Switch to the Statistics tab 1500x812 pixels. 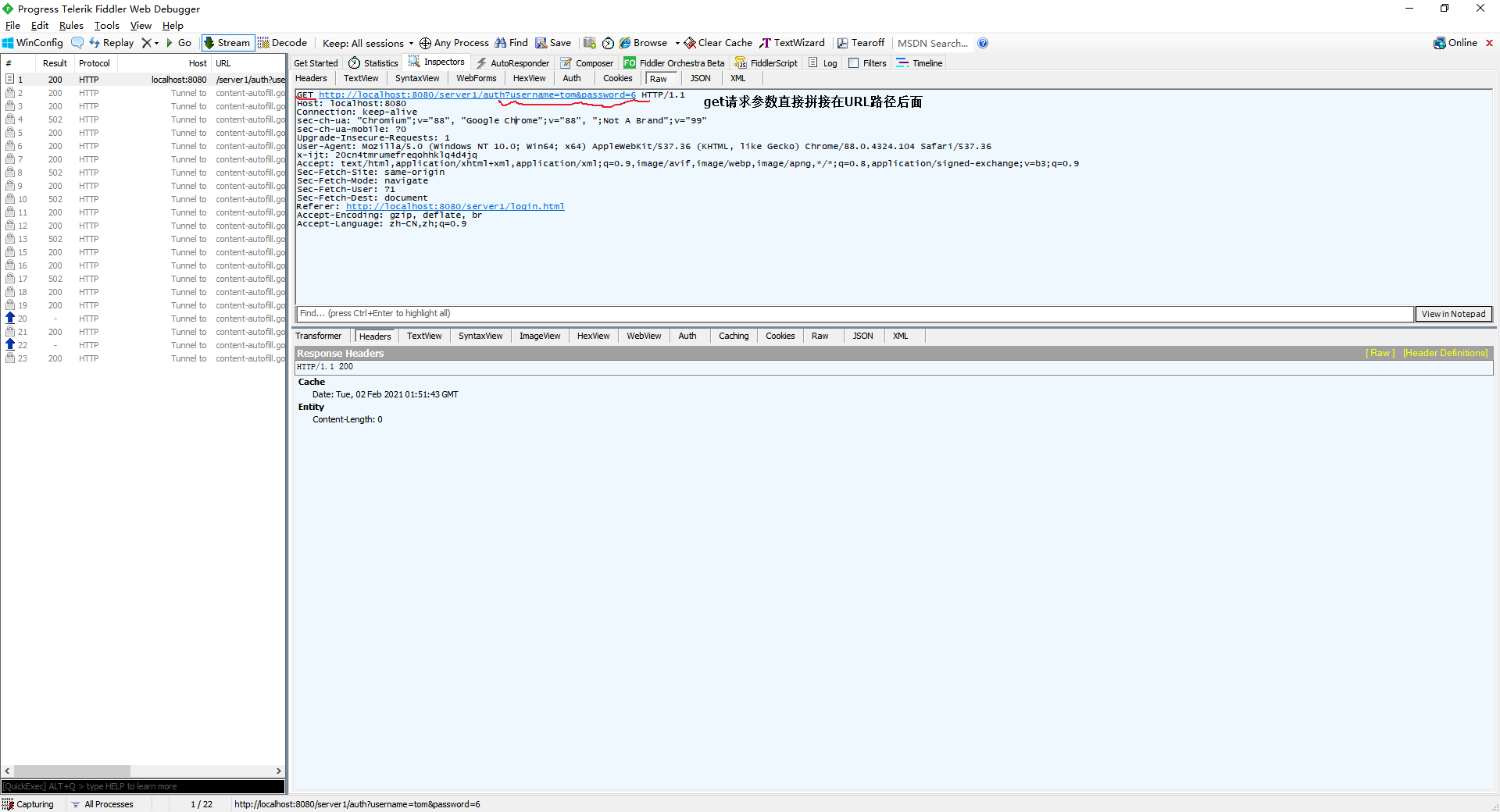373,63
